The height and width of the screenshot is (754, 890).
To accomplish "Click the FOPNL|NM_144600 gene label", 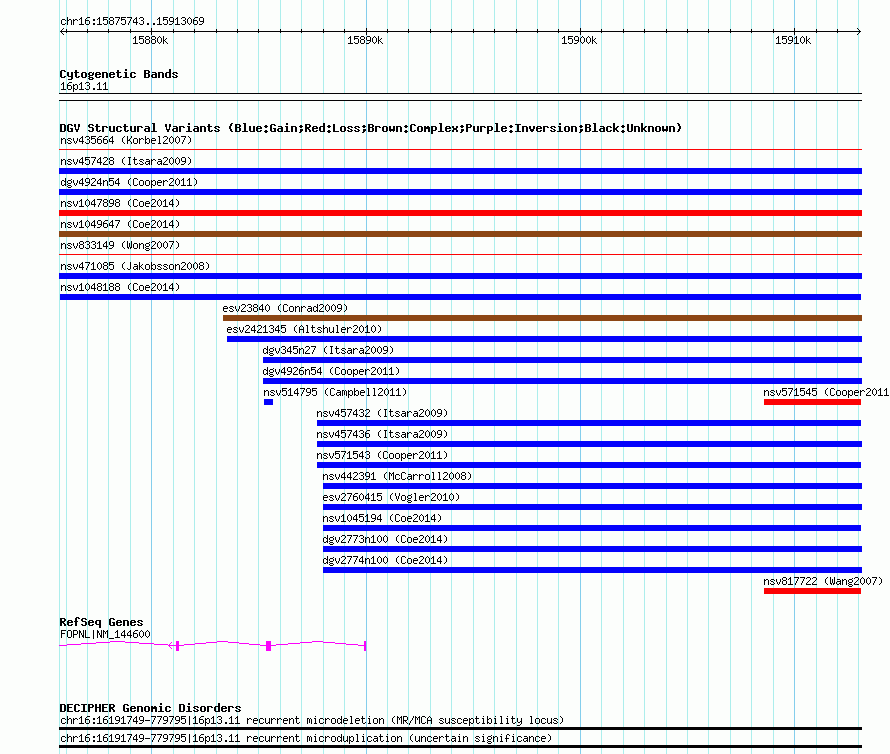I will pos(105,634).
